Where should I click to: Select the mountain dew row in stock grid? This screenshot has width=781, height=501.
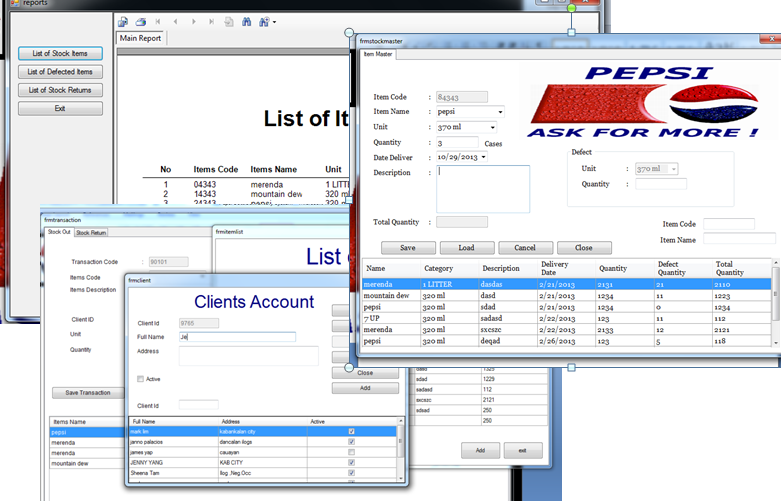click(566, 296)
